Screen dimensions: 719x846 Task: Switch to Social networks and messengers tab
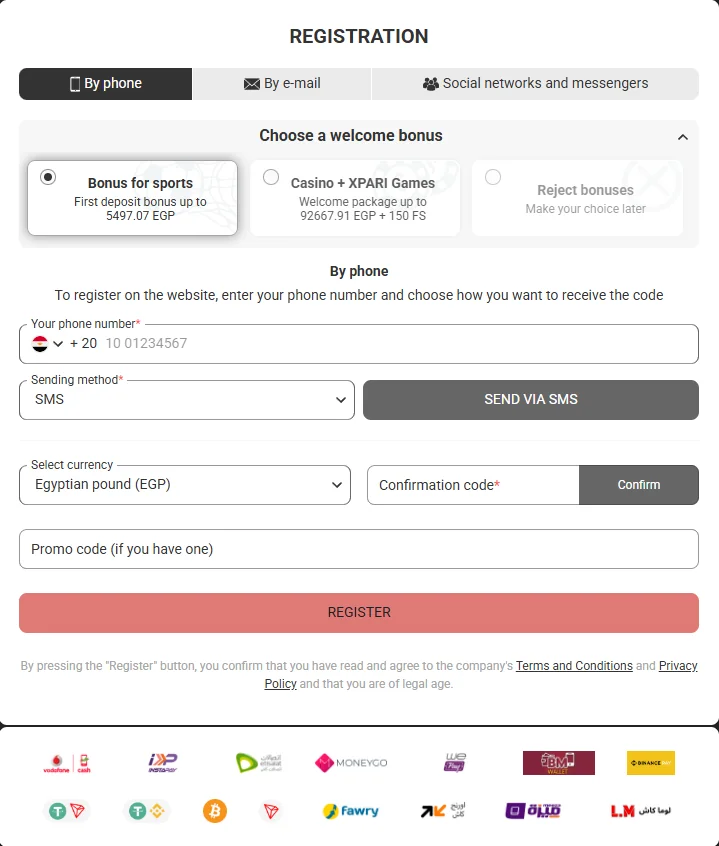click(535, 84)
